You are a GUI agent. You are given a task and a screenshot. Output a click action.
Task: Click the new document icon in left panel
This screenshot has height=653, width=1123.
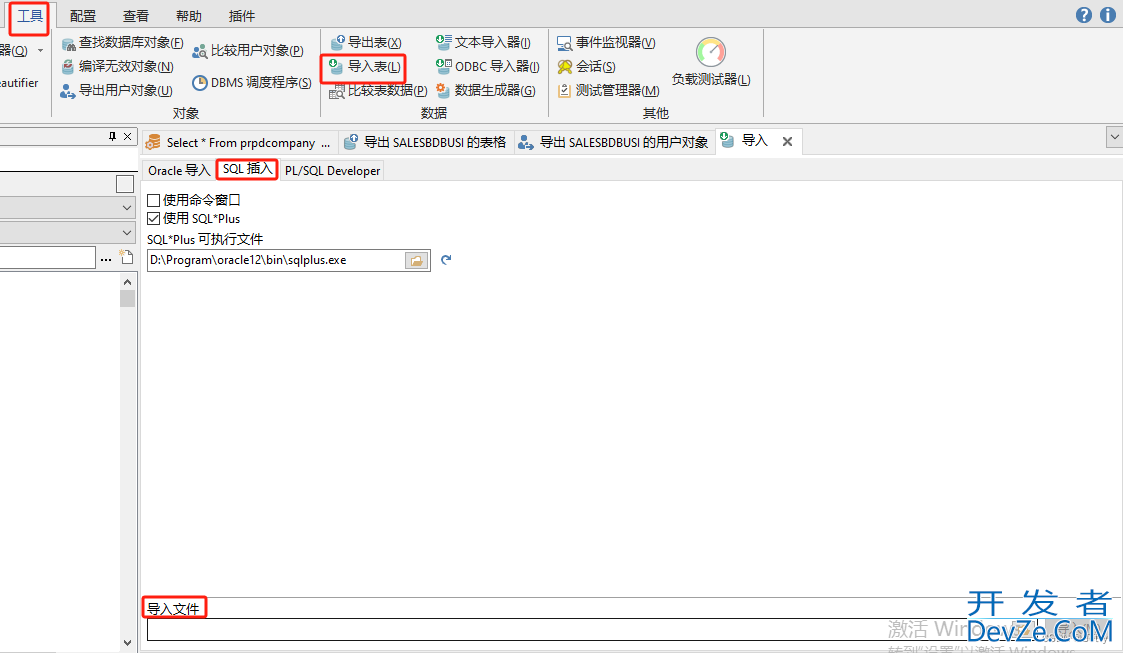pos(126,257)
